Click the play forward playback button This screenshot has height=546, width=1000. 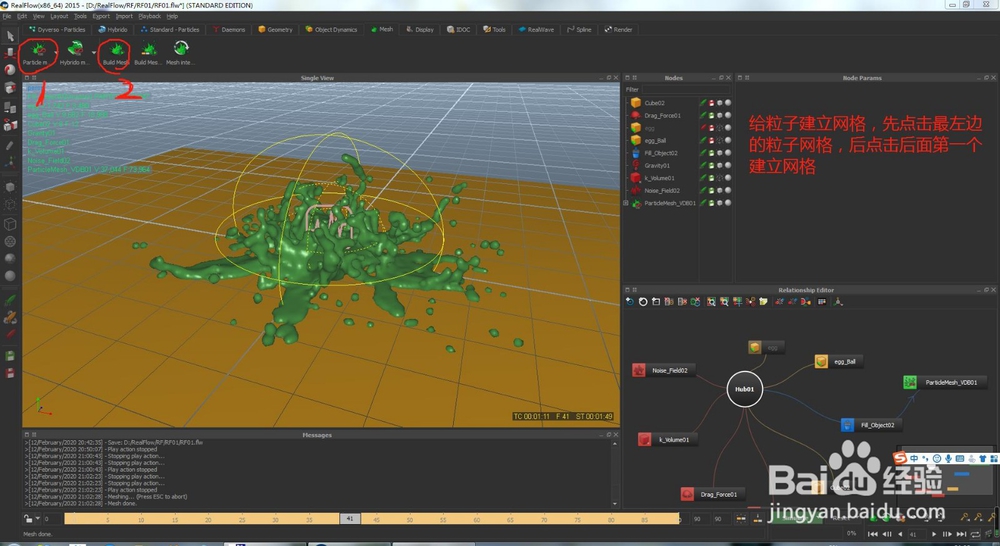934,534
